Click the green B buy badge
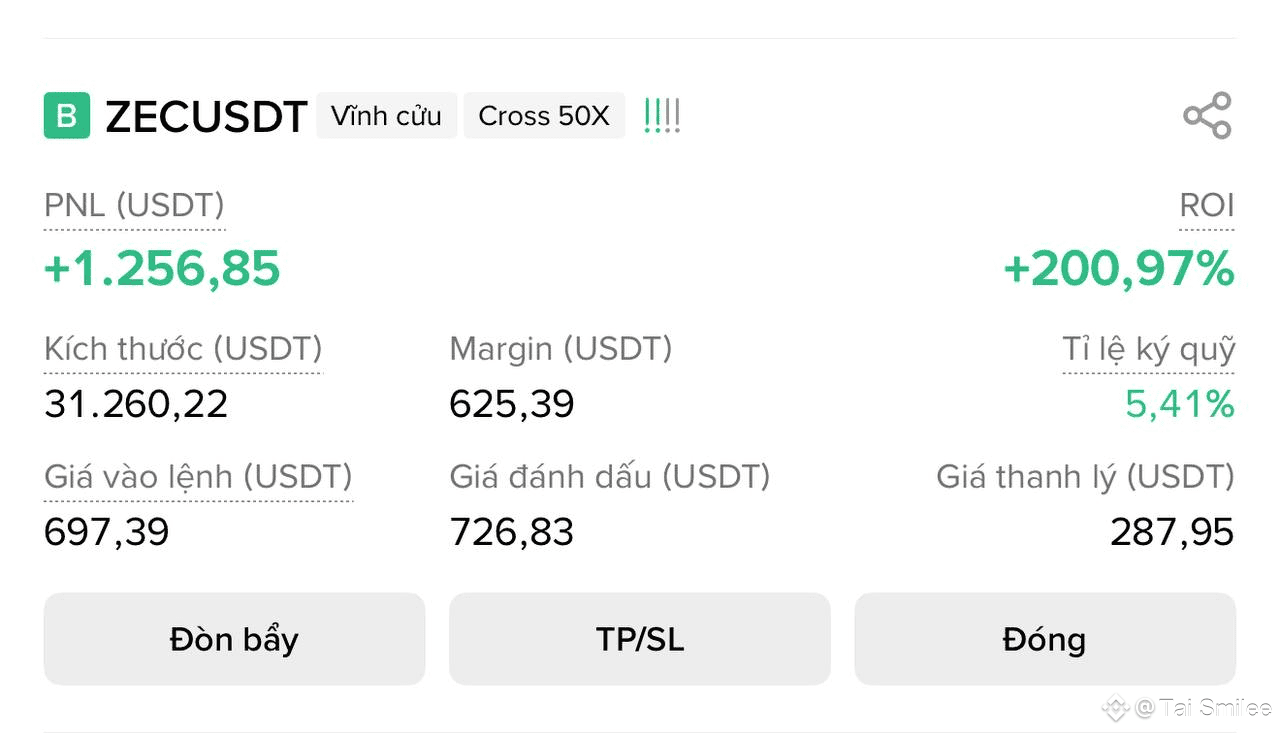 point(67,116)
